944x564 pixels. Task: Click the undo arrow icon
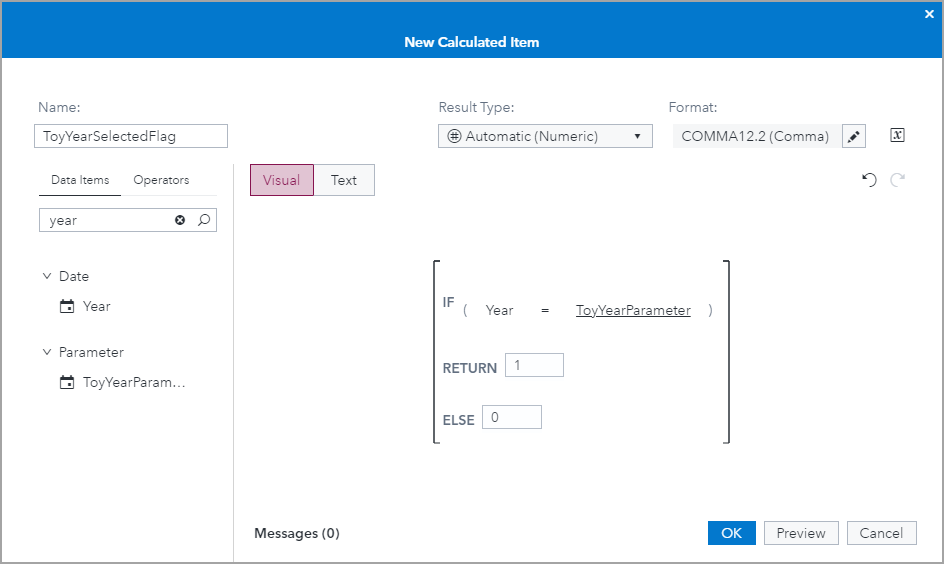[869, 180]
